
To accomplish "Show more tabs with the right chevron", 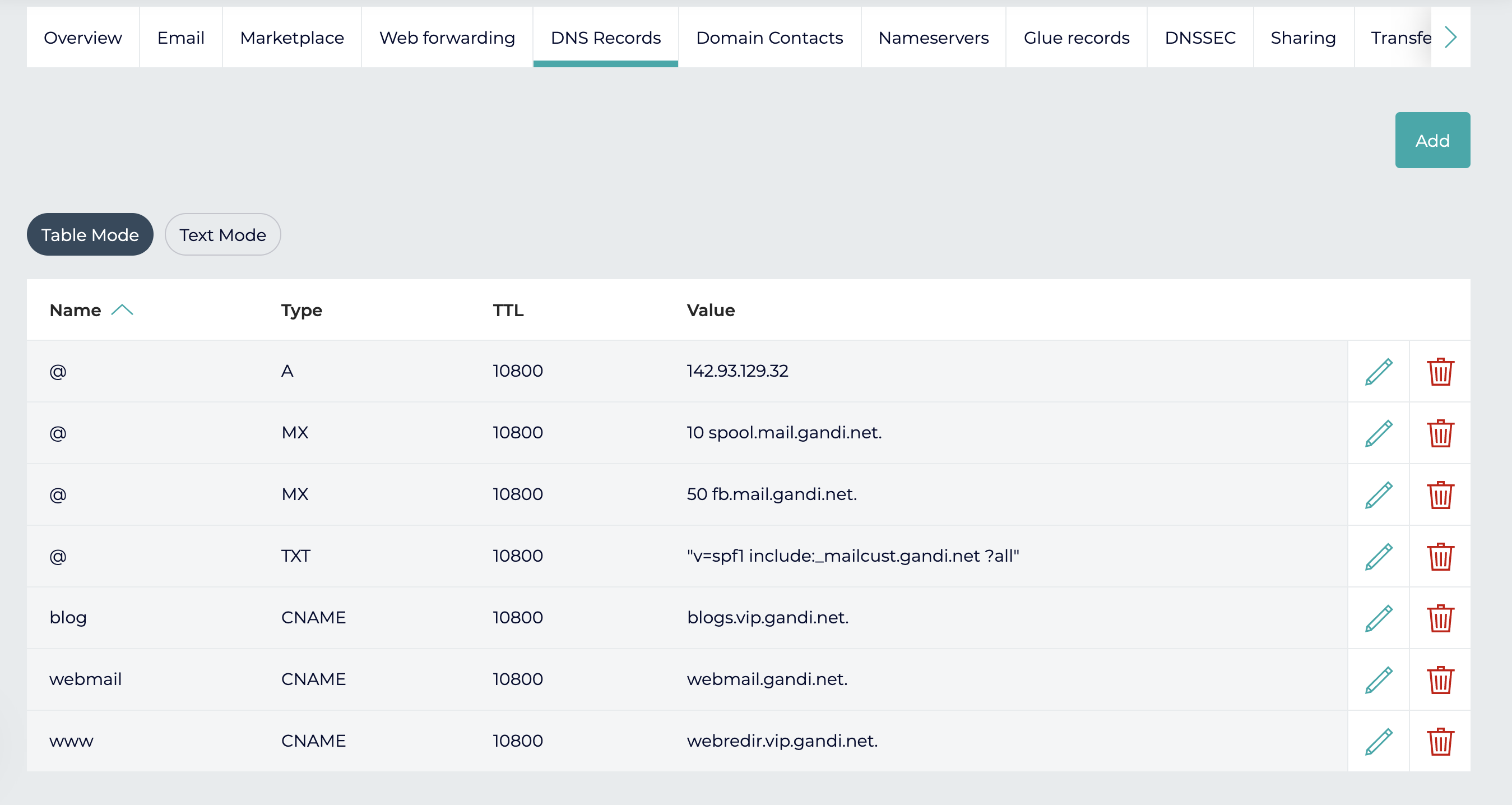I will pos(1451,37).
